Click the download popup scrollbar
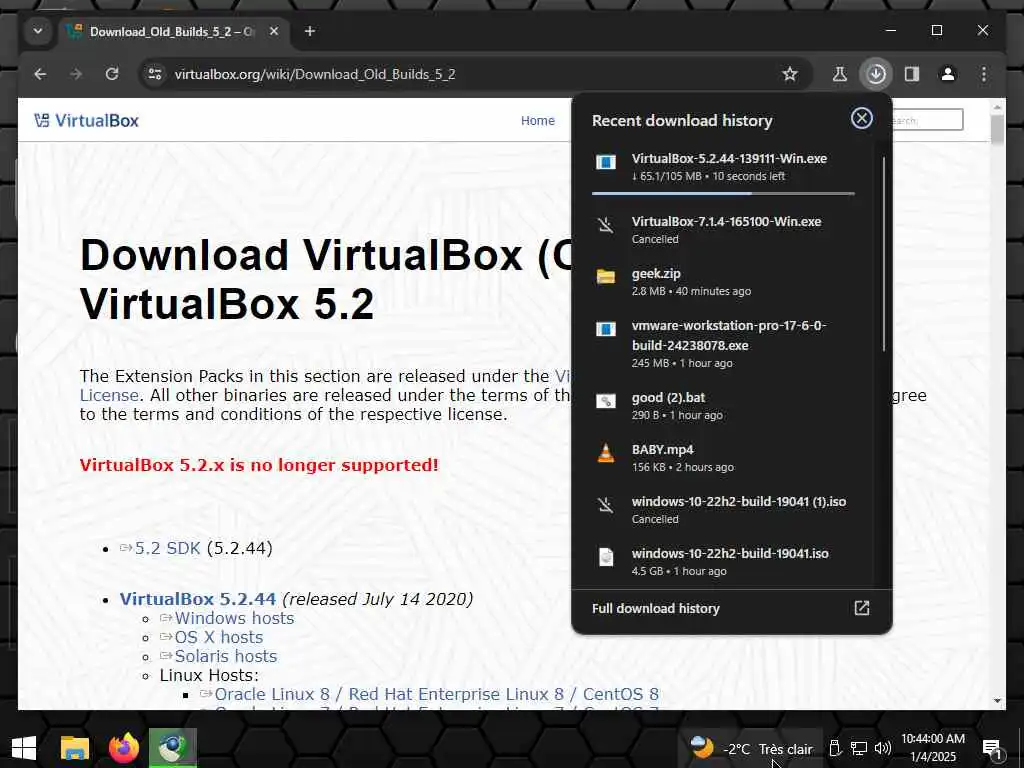This screenshot has height=768, width=1024. click(884, 253)
